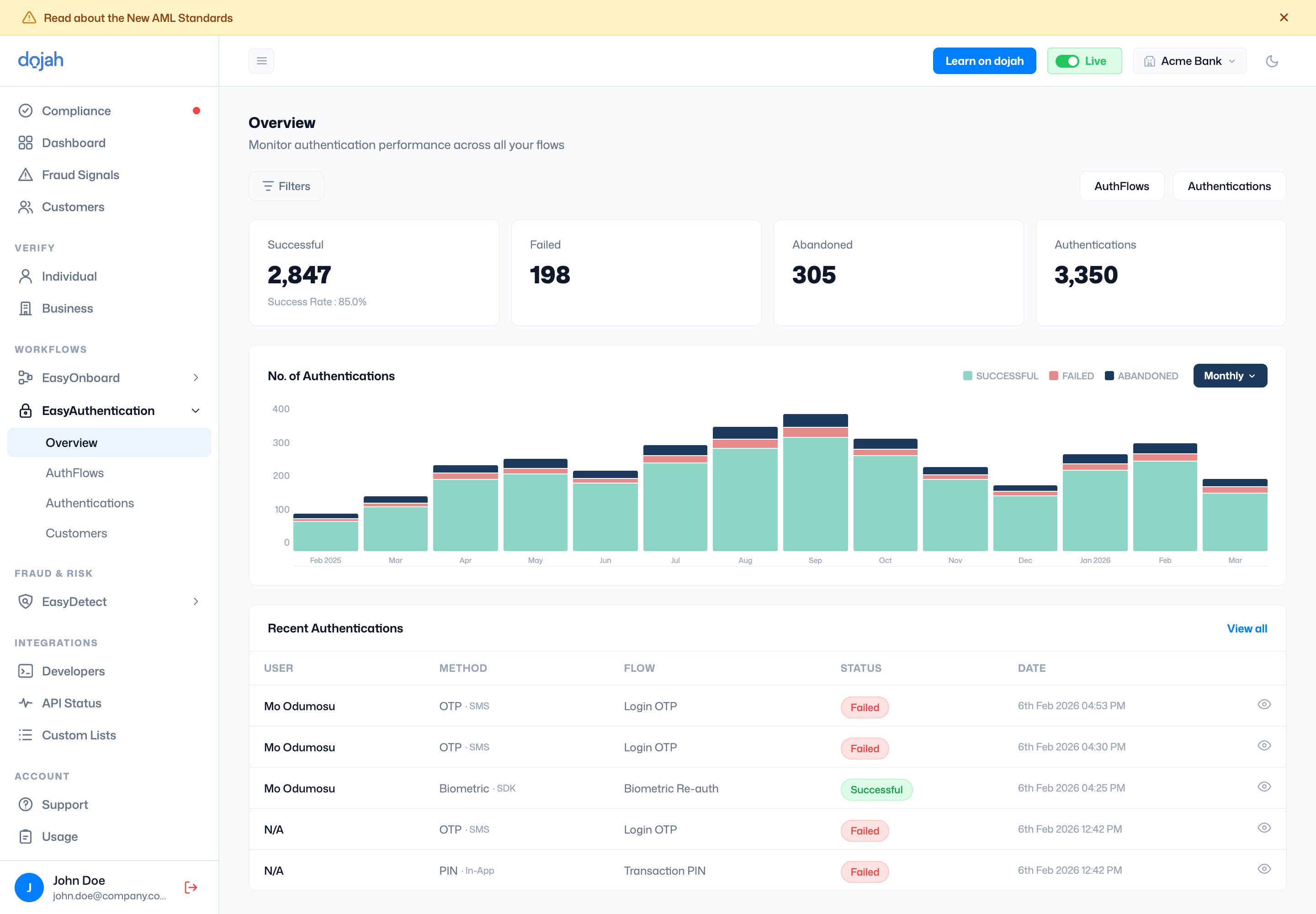View details of N/A OTP SMS row
The height and width of the screenshot is (914, 1316).
(x=1264, y=828)
